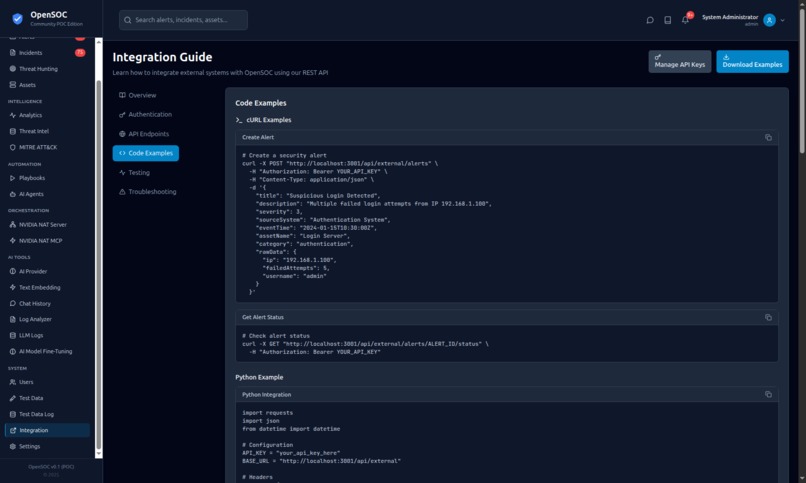Copy the Get Alert Status code snippet
The width and height of the screenshot is (806, 483).
[x=768, y=317]
